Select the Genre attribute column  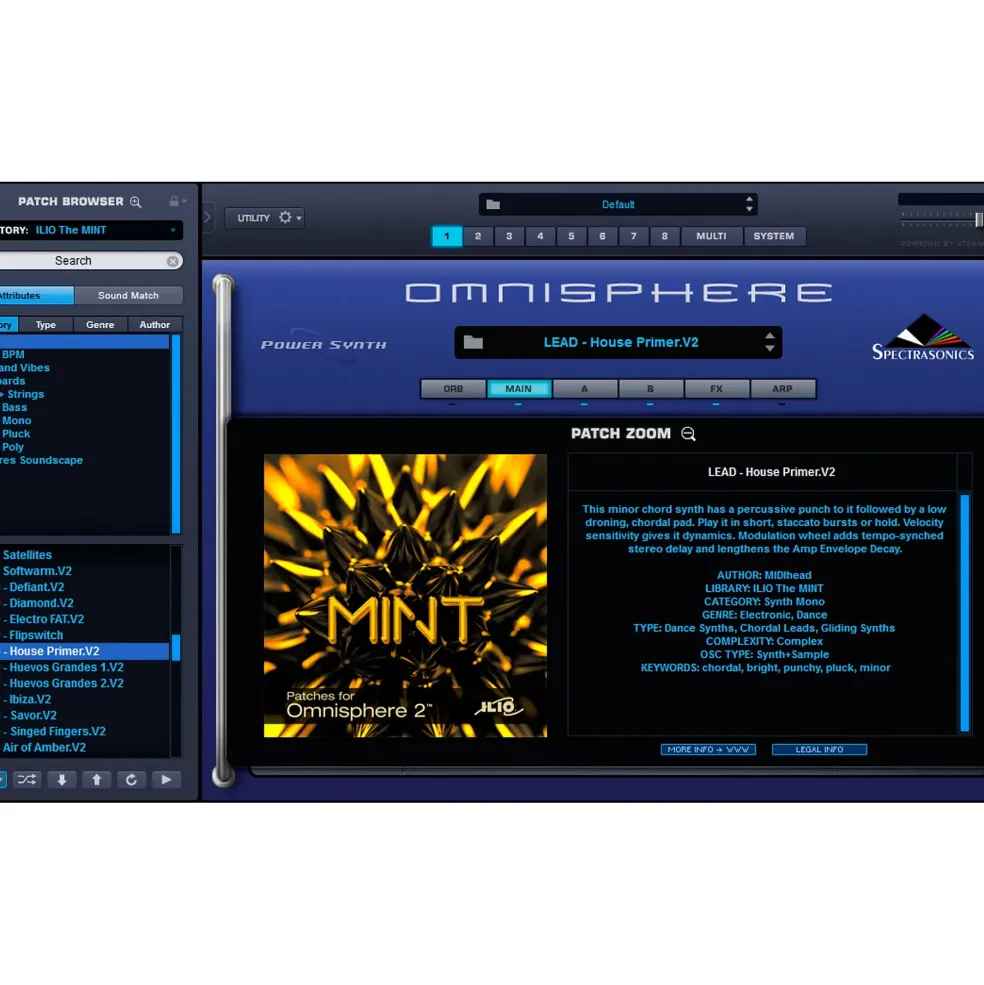click(100, 325)
